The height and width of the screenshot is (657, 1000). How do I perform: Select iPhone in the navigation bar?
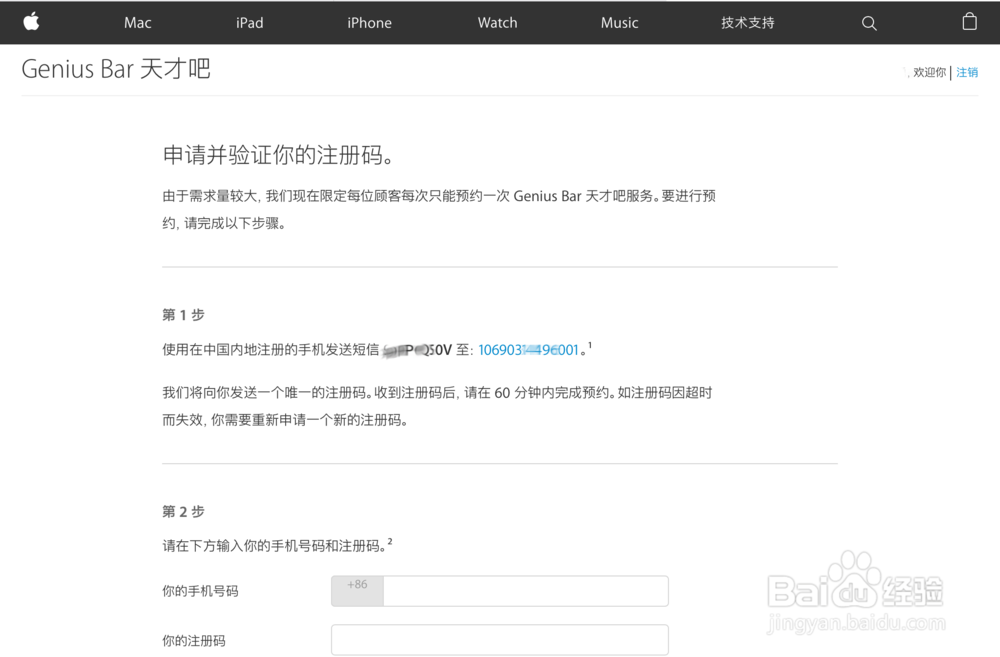pyautogui.click(x=369, y=23)
